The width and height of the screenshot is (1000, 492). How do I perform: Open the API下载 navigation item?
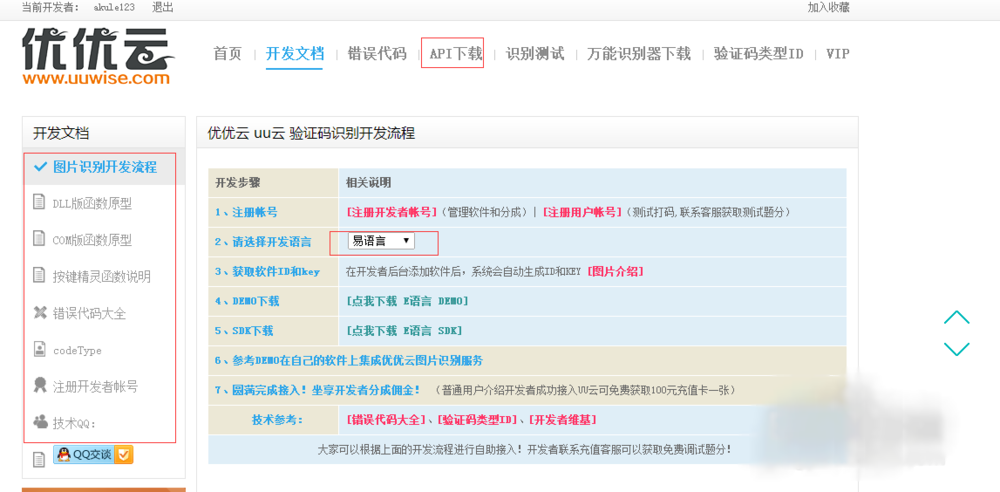[x=455, y=54]
